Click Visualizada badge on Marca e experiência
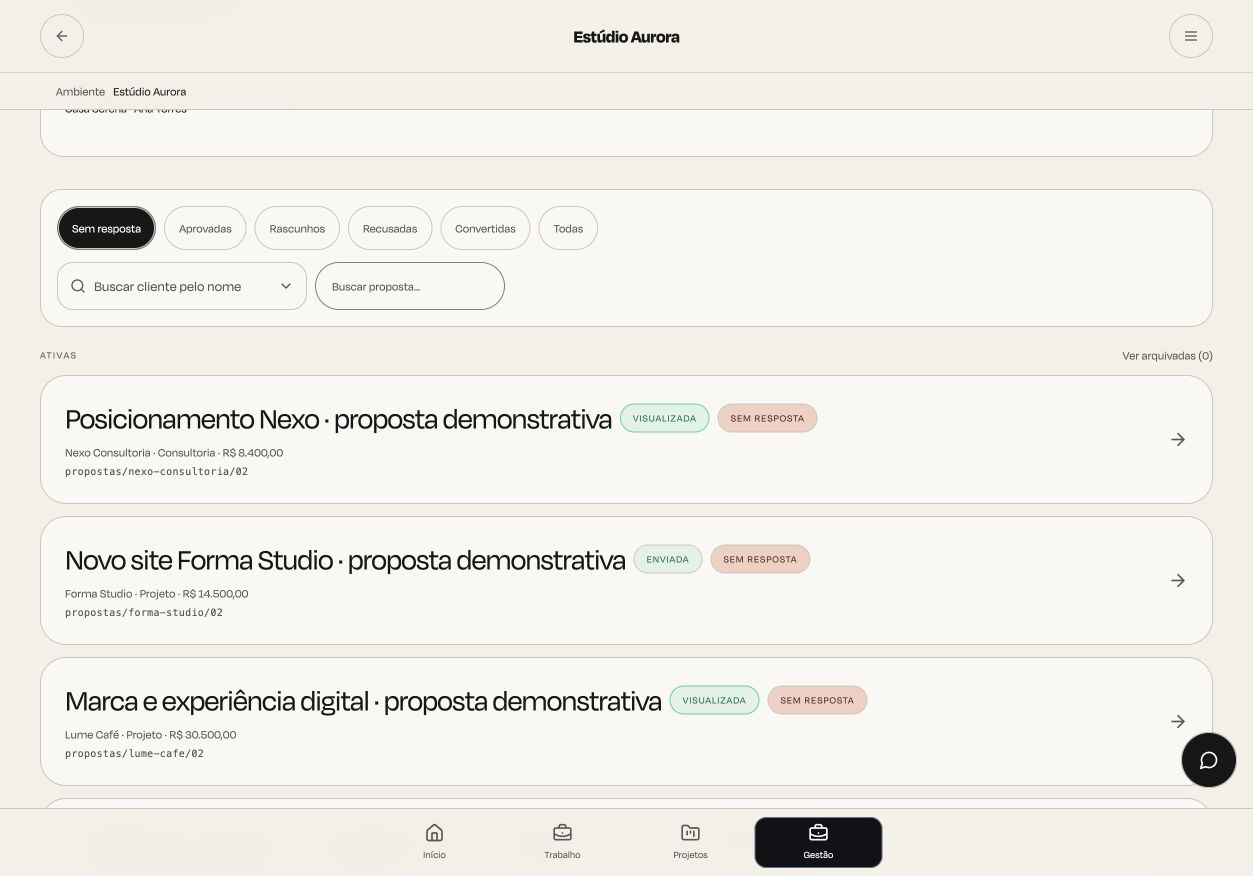The height and width of the screenshot is (876, 1253). point(714,700)
